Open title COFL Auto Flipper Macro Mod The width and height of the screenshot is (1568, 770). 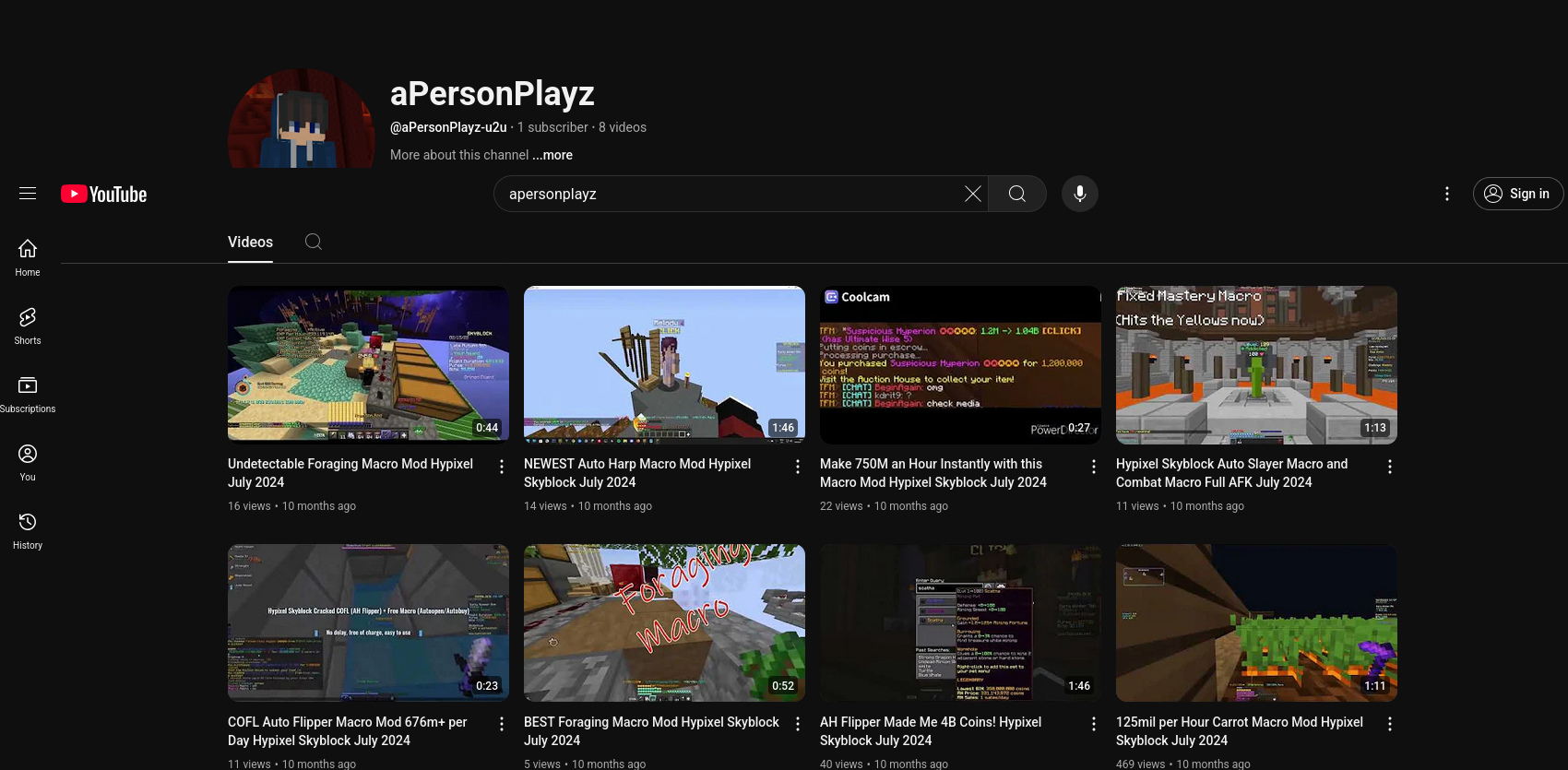coord(348,731)
